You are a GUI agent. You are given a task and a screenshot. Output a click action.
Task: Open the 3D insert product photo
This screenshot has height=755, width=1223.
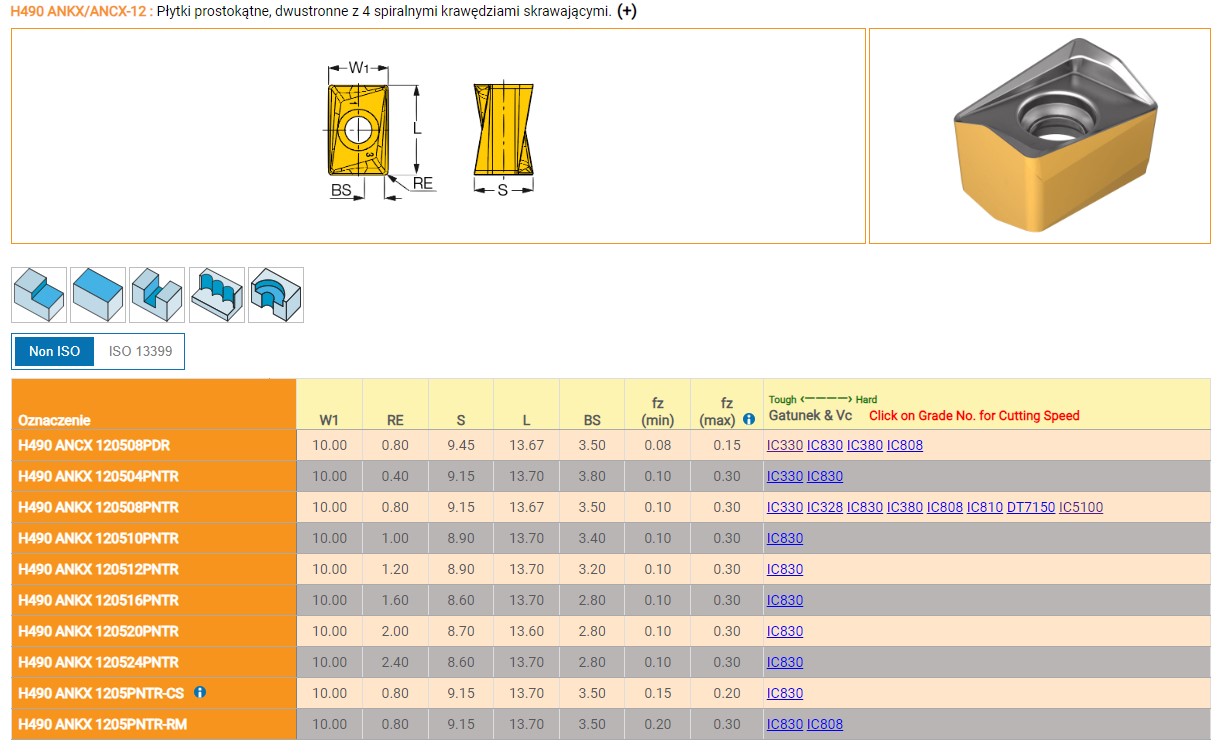pyautogui.click(x=1039, y=136)
